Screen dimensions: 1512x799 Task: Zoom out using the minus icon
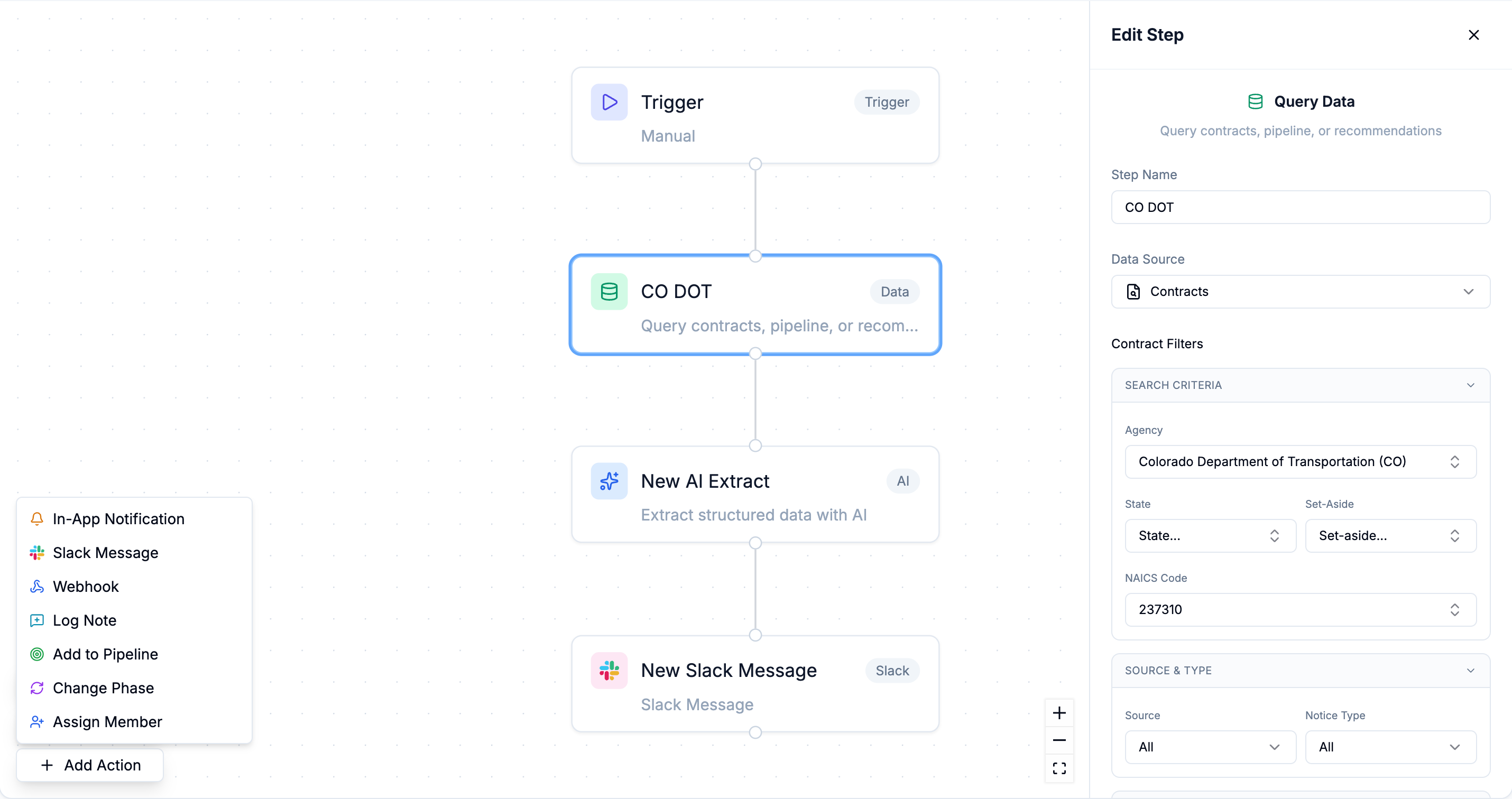click(x=1059, y=740)
